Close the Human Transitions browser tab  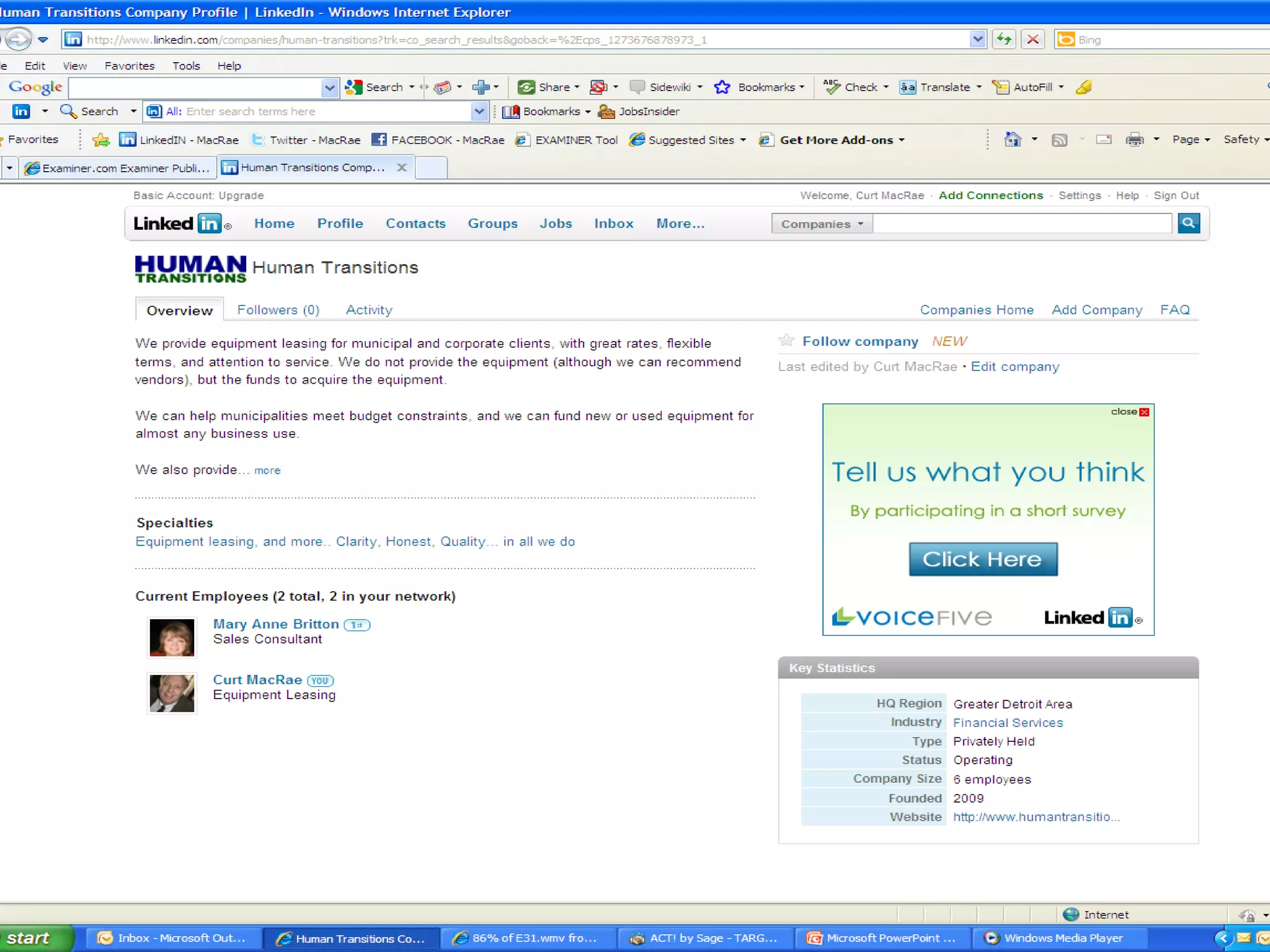(402, 167)
